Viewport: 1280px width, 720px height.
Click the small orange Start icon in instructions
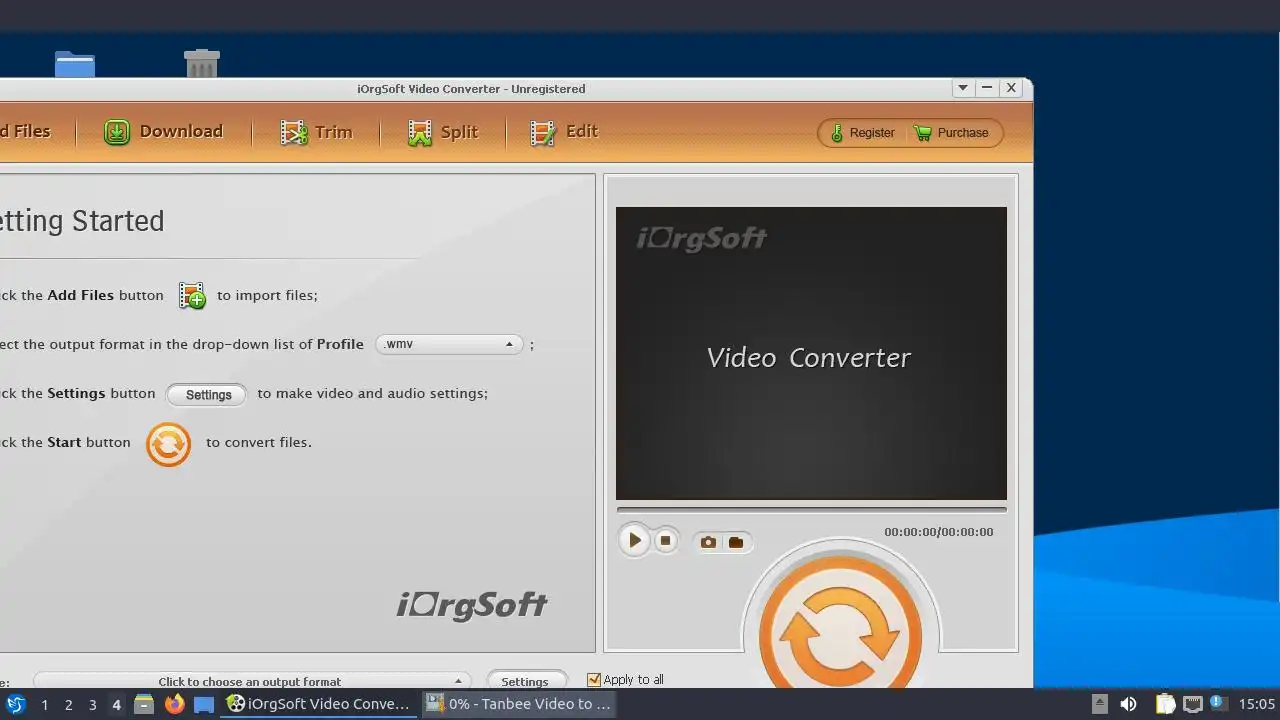point(168,444)
